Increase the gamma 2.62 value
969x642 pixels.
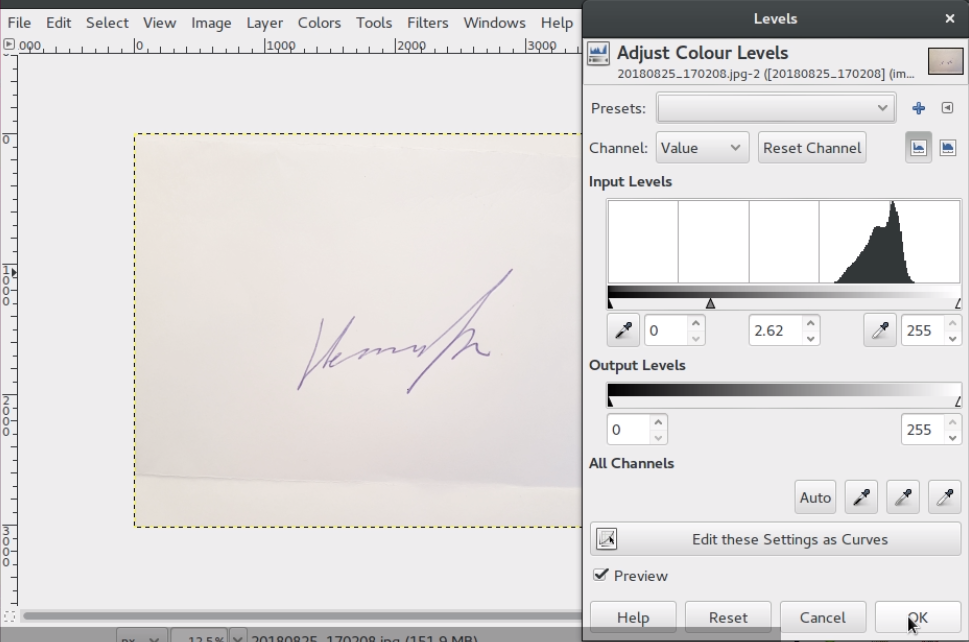click(811, 323)
